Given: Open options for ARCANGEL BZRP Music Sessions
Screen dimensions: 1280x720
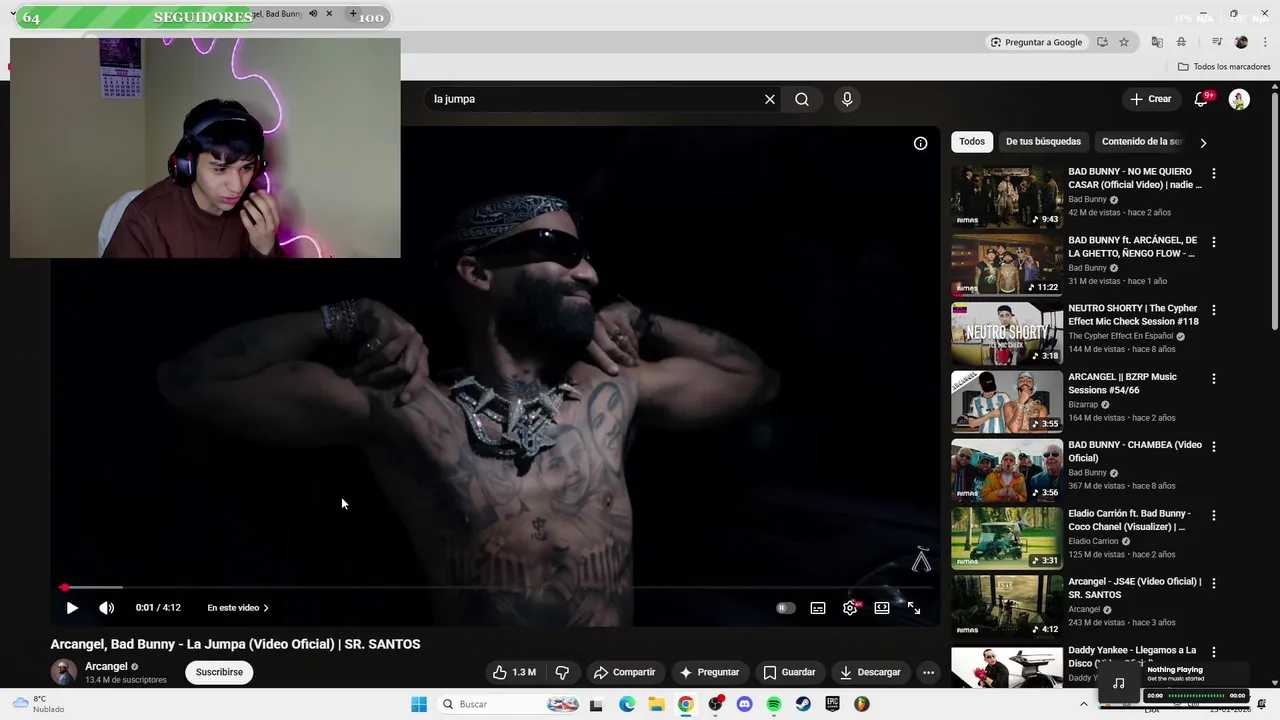Looking at the screenshot, I should click(1214, 379).
